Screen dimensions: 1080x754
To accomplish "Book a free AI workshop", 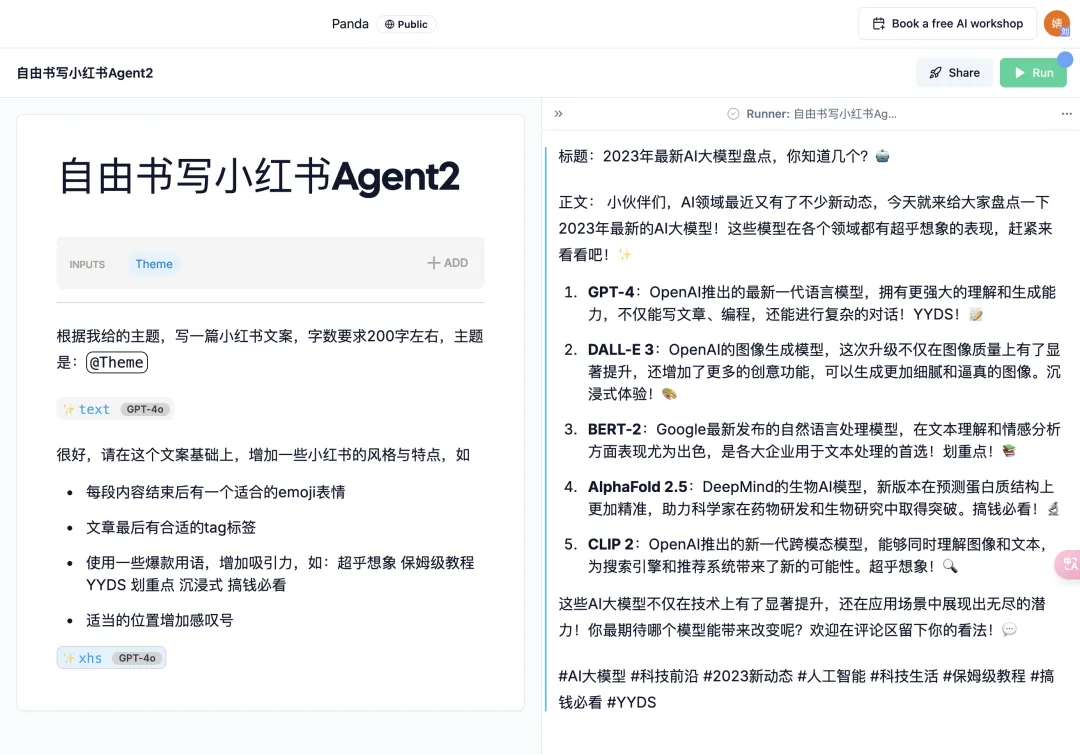I will click(x=947, y=23).
